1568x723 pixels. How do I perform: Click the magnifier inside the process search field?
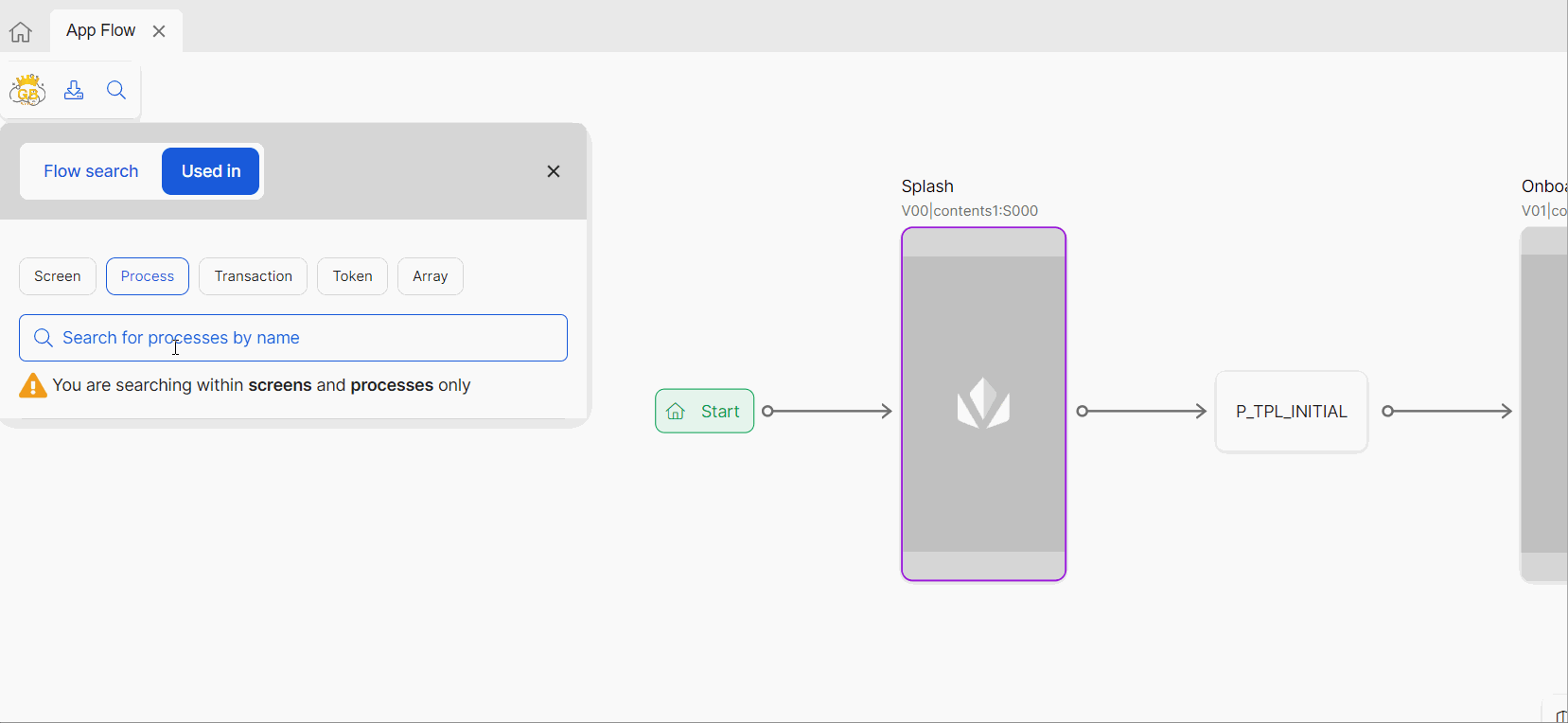44,338
